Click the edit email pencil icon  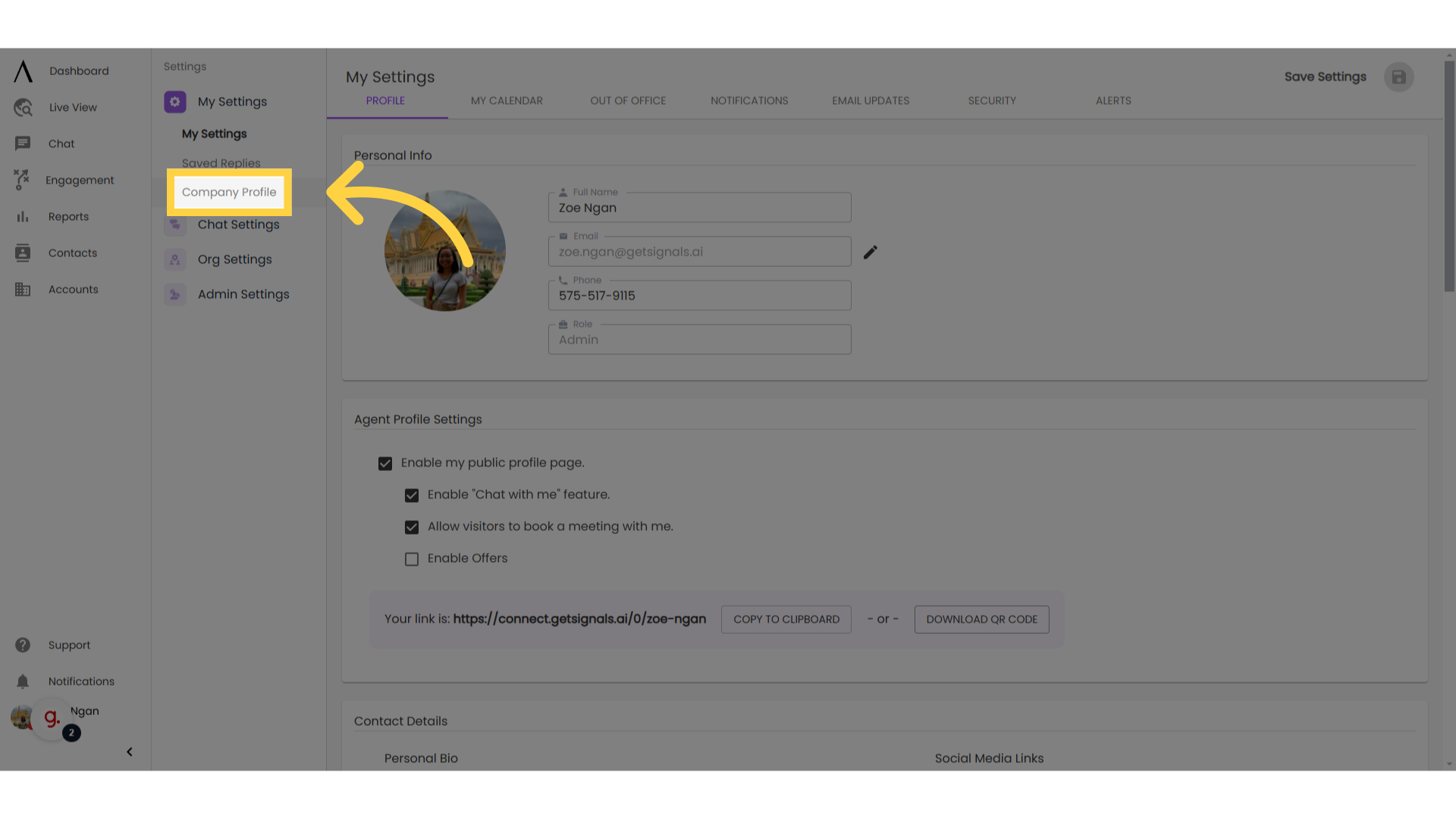click(869, 252)
